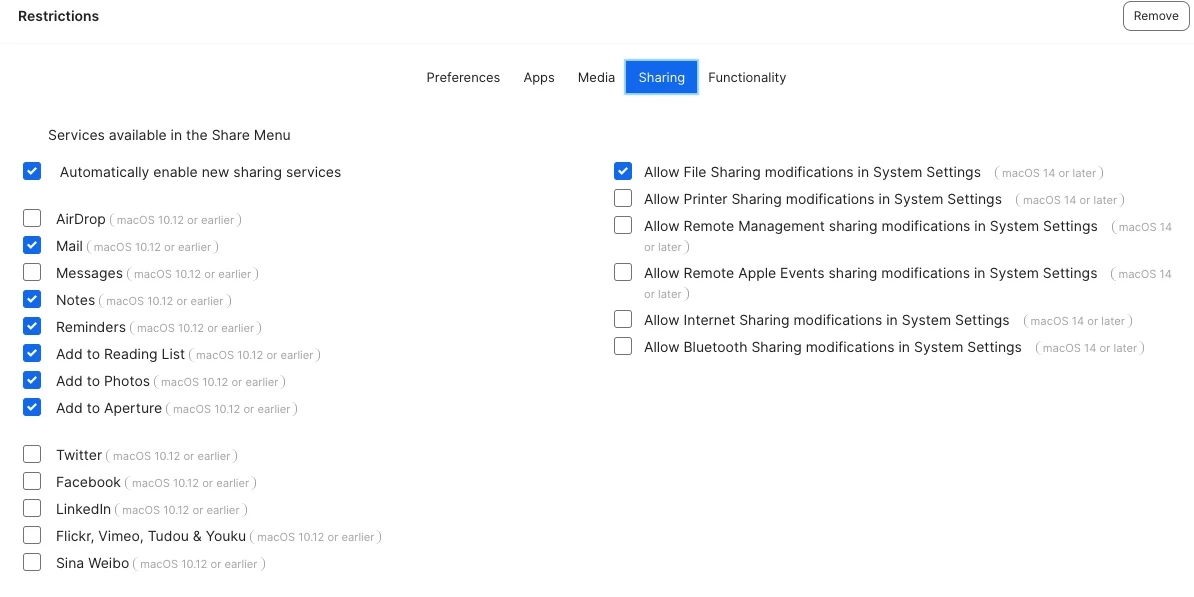This screenshot has width=1194, height=597.
Task: Go to the Functionality tab
Action: [x=747, y=77]
